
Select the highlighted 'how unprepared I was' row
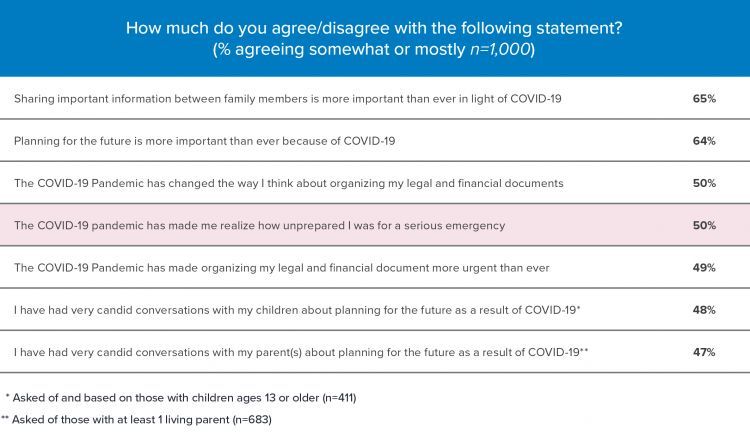coord(375,225)
